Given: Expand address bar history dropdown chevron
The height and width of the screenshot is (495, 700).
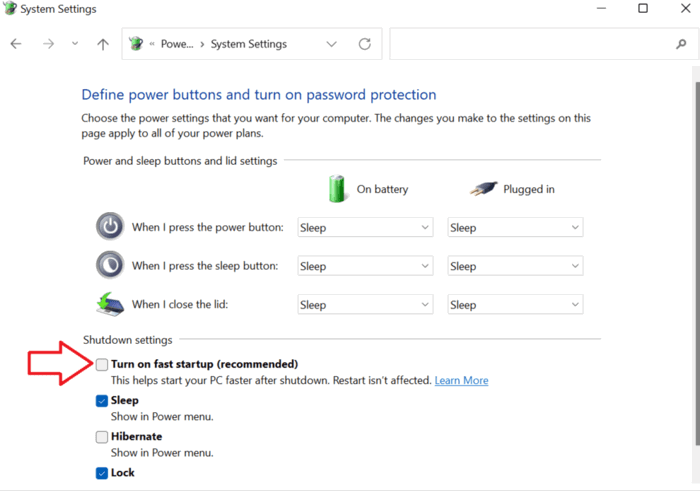Looking at the screenshot, I should point(331,44).
